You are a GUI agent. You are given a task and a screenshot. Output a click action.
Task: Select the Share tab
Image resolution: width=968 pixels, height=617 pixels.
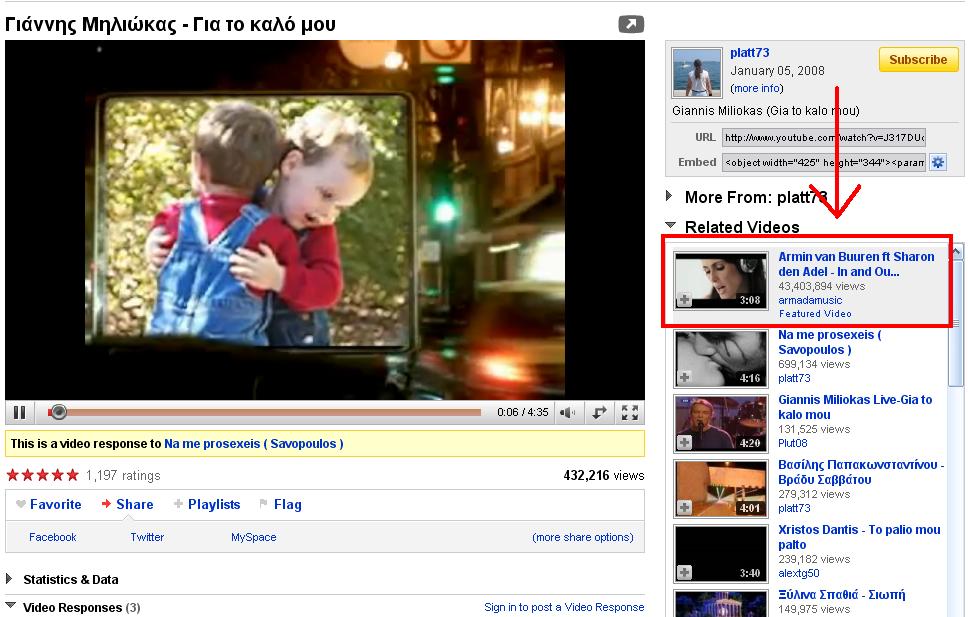click(x=135, y=504)
